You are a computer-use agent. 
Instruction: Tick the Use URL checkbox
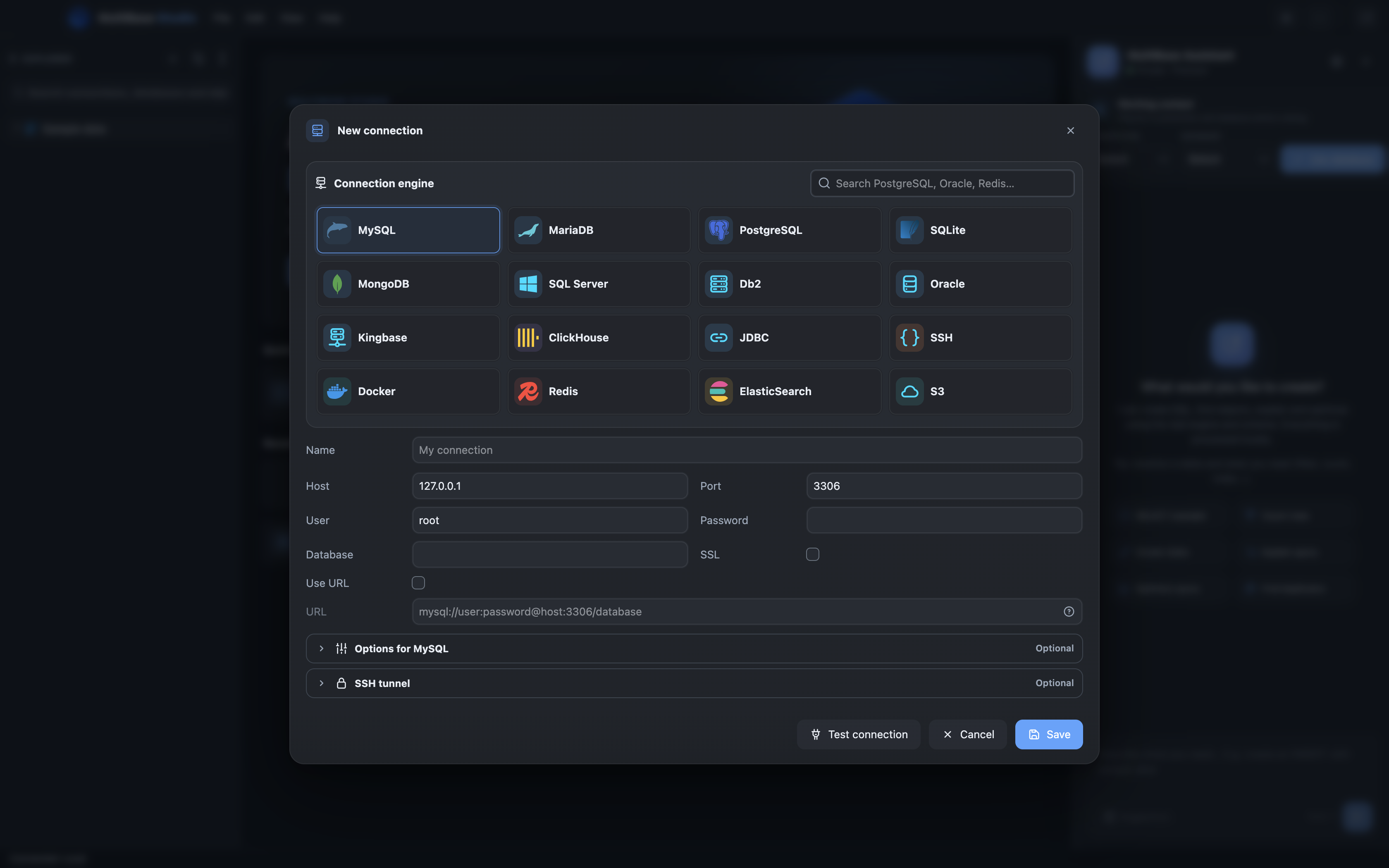(x=418, y=583)
